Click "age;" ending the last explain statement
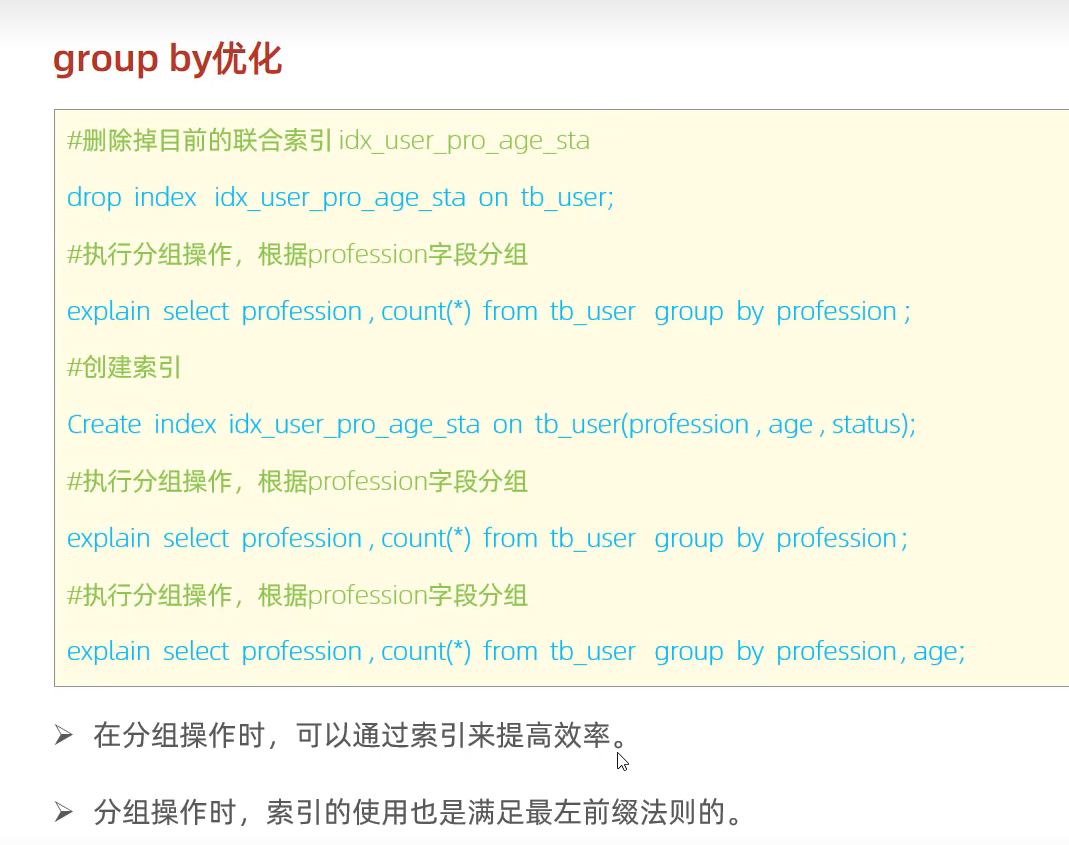The width and height of the screenshot is (1069, 845). [x=939, y=651]
